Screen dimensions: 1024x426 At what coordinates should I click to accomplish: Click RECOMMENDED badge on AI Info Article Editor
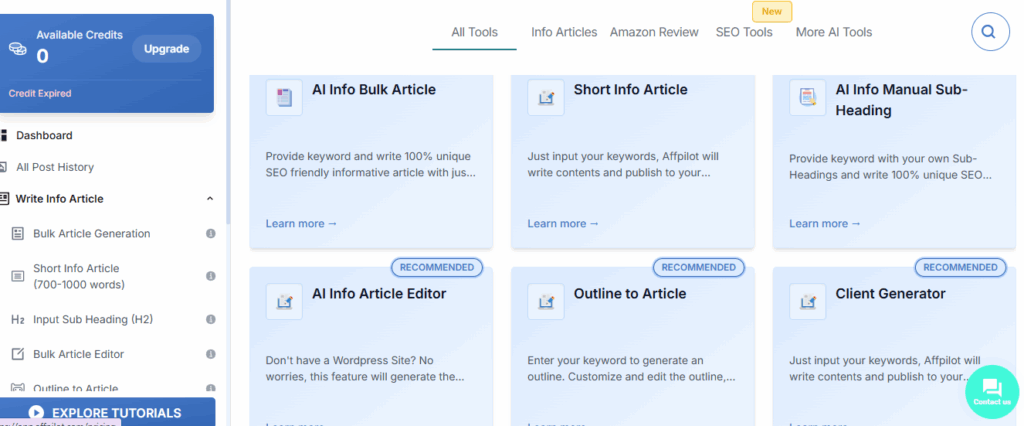tap(437, 267)
